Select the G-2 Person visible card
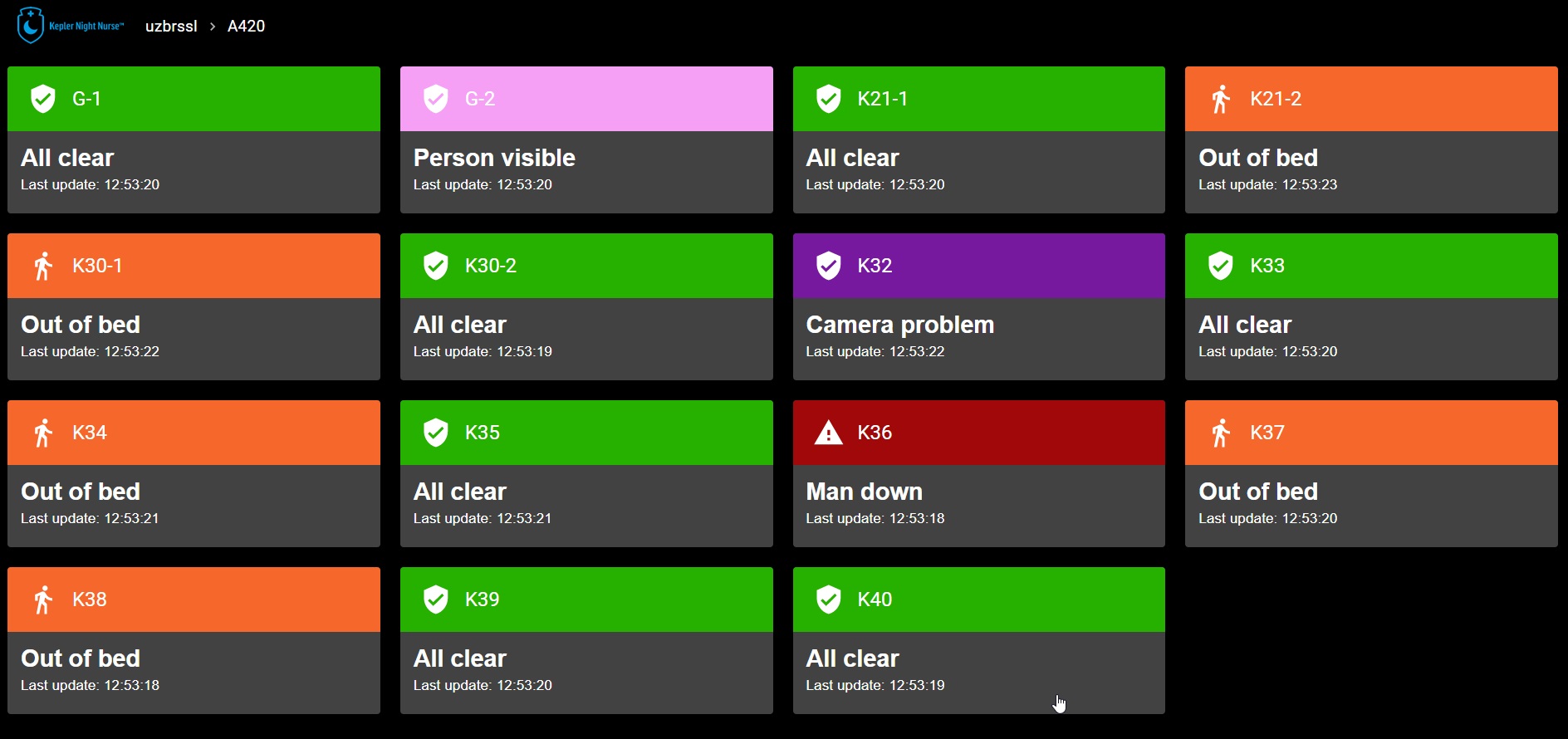The width and height of the screenshot is (1568, 739). 586,139
